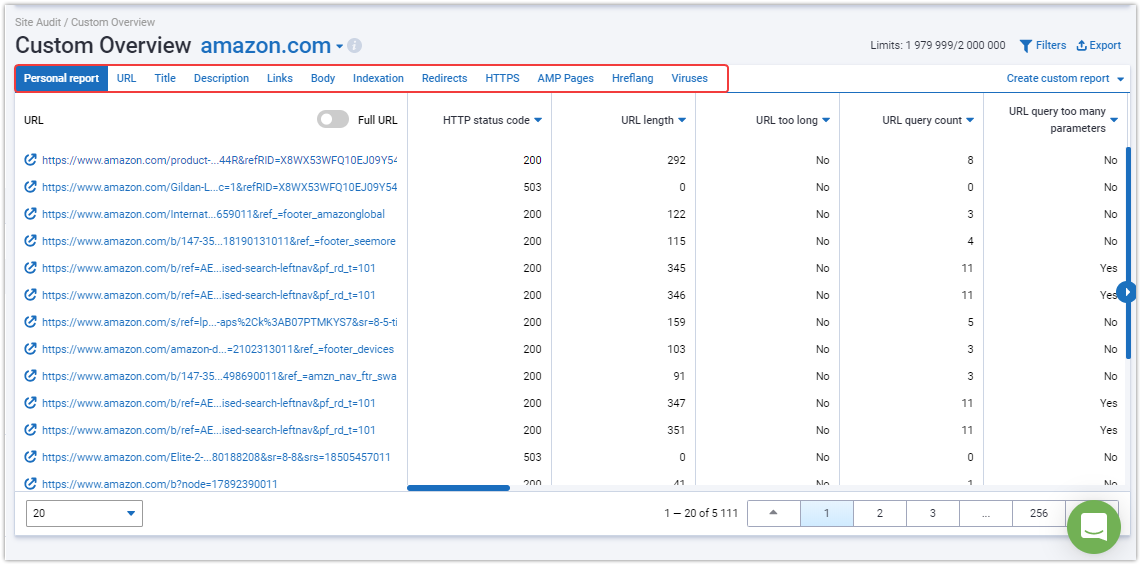
Task: Go to page 2 in pagination
Action: (880, 513)
